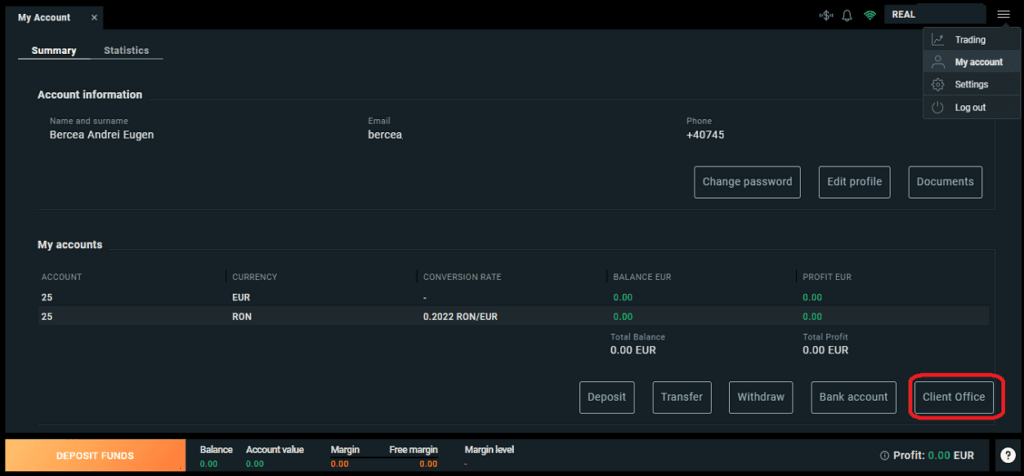Screen dimensions: 1024x476
Task: Select Trading from the dropdown menu
Action: coord(970,40)
